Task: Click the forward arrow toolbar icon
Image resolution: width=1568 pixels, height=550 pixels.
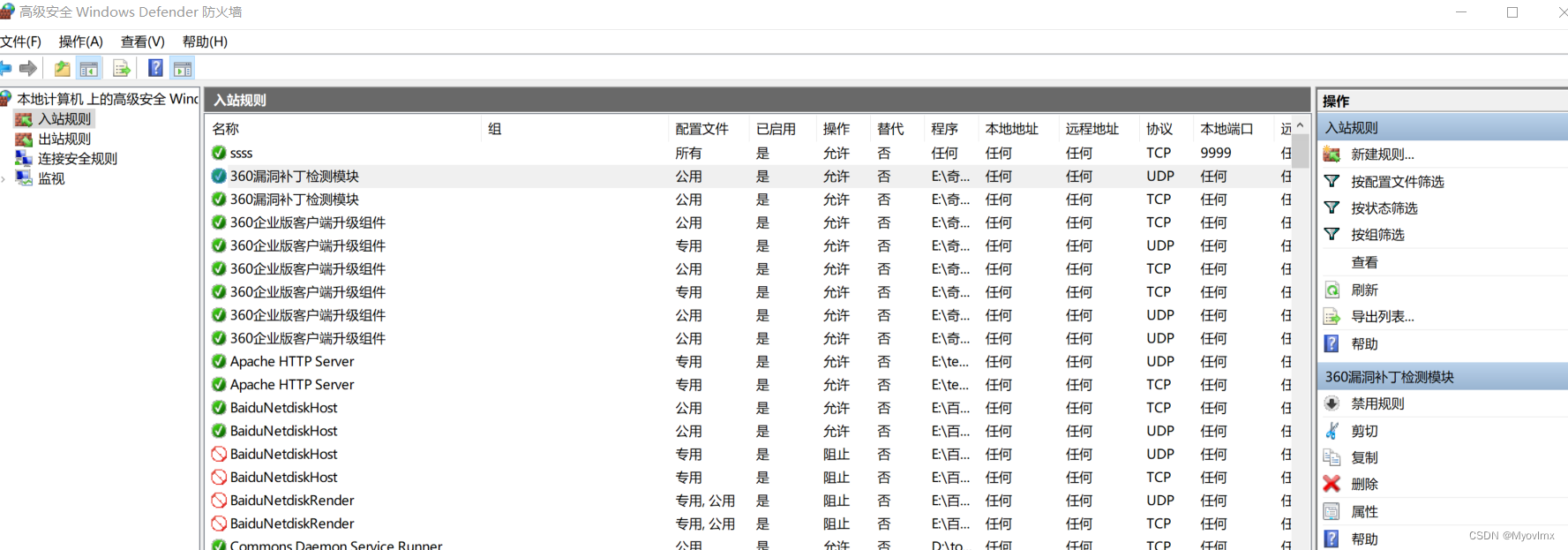Action: 28,68
